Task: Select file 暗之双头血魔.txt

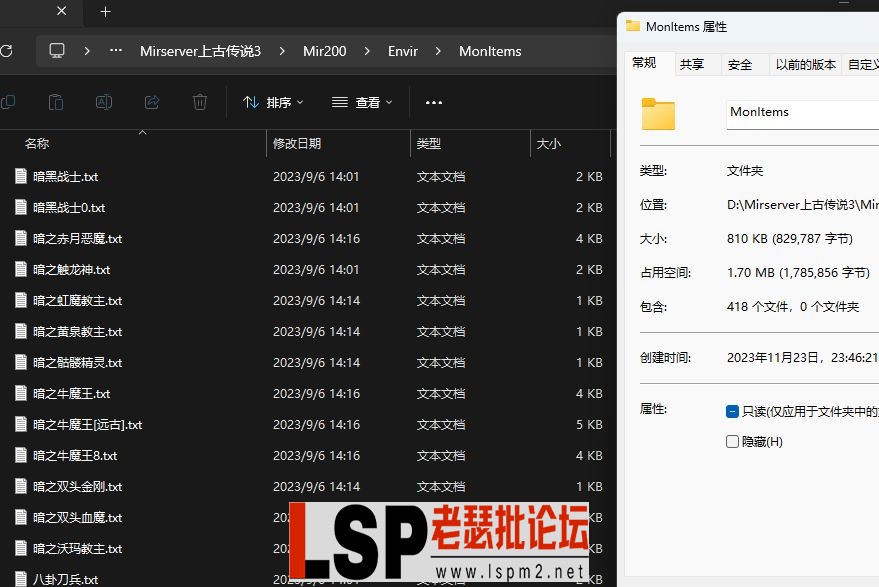Action: click(77, 517)
